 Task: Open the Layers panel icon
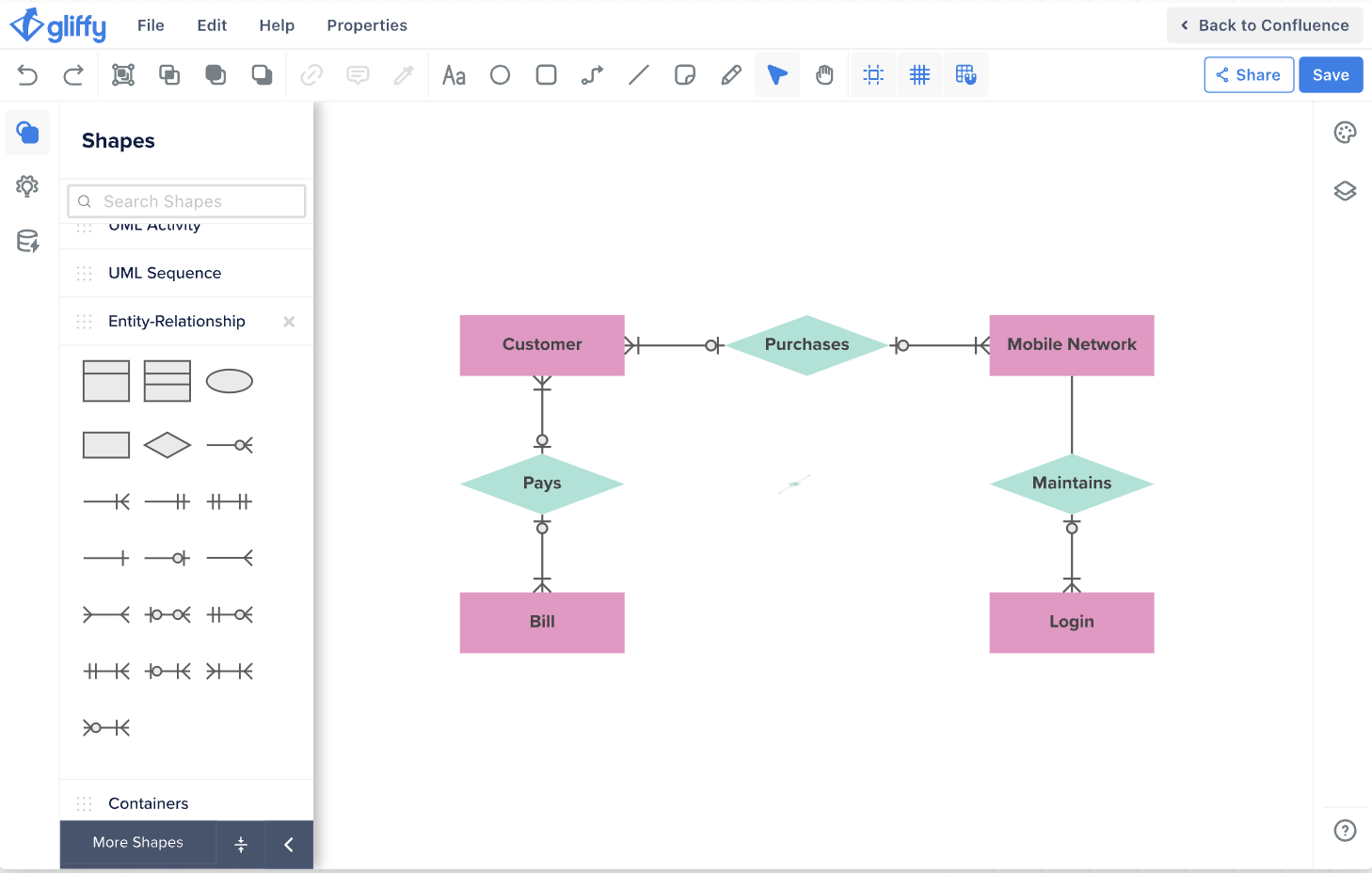coord(1345,191)
